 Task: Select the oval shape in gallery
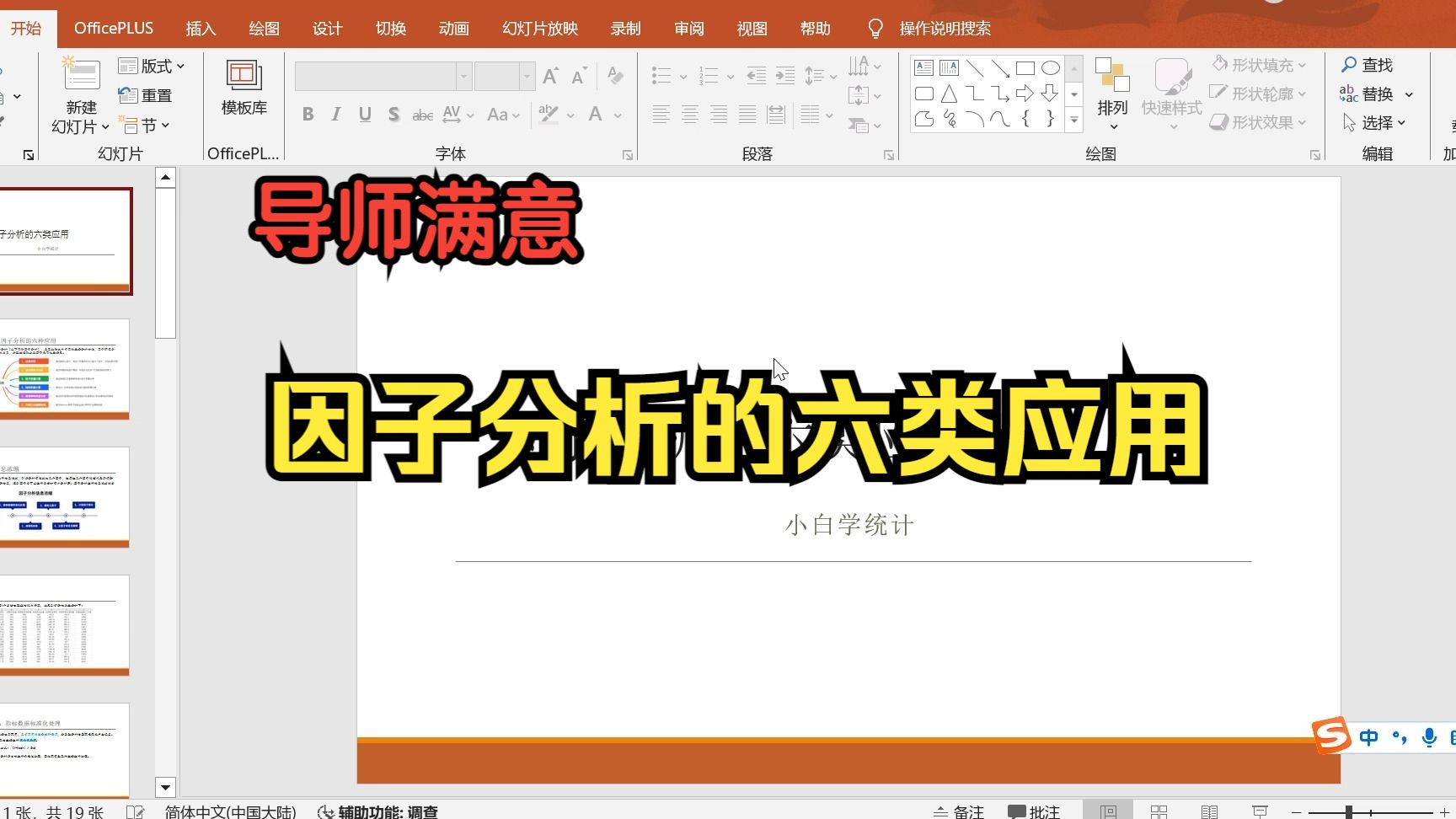[1050, 67]
